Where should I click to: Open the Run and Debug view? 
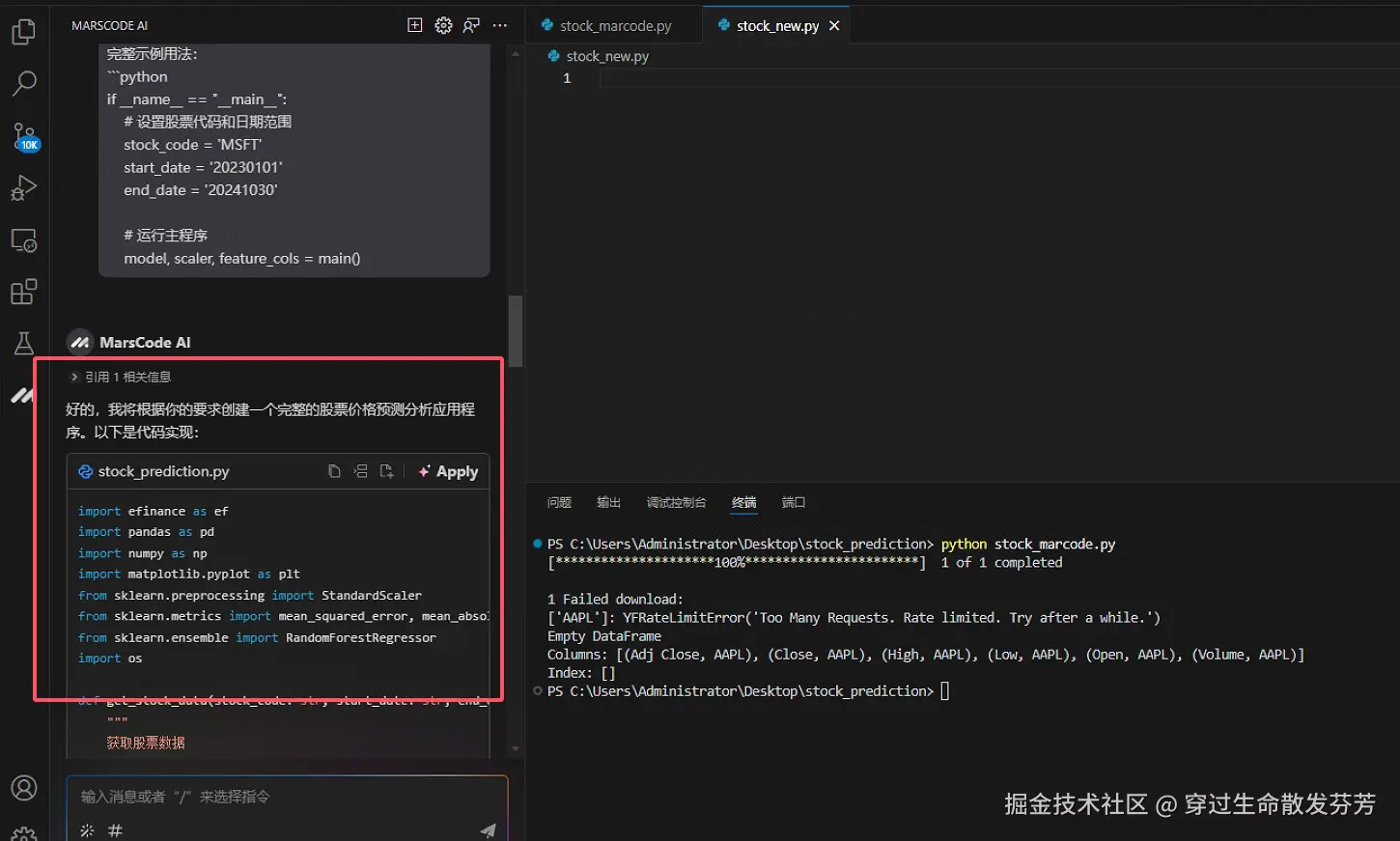[24, 187]
